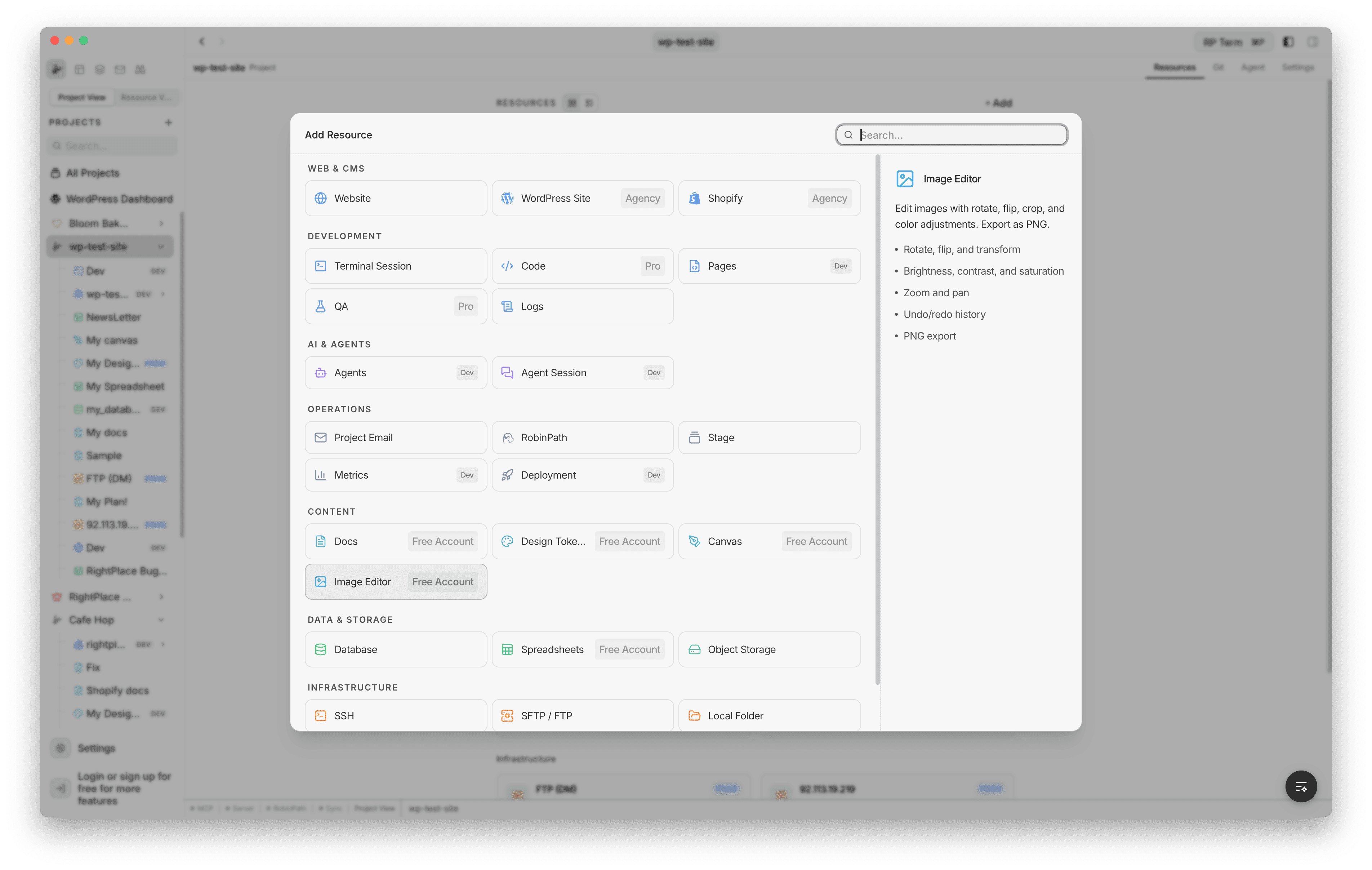Viewport: 1372px width, 870px height.
Task: Click the Shopify bag icon
Action: (694, 198)
